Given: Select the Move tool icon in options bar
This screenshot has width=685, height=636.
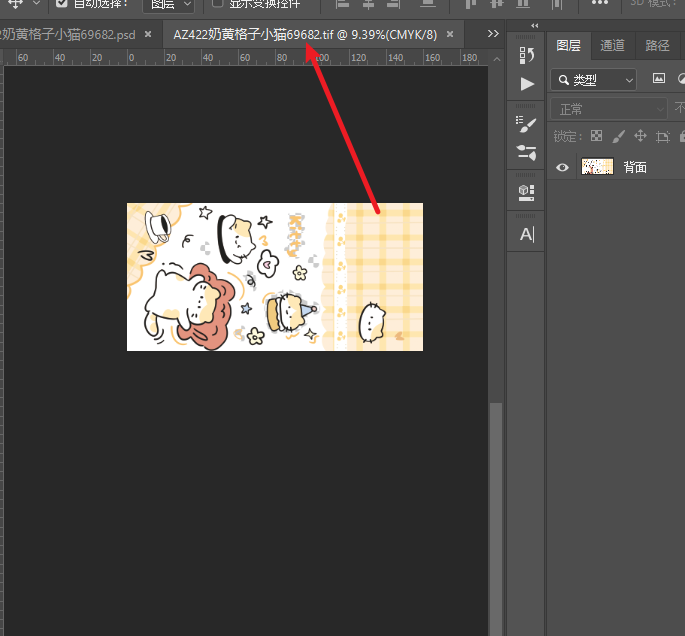Looking at the screenshot, I should click(x=15, y=4).
